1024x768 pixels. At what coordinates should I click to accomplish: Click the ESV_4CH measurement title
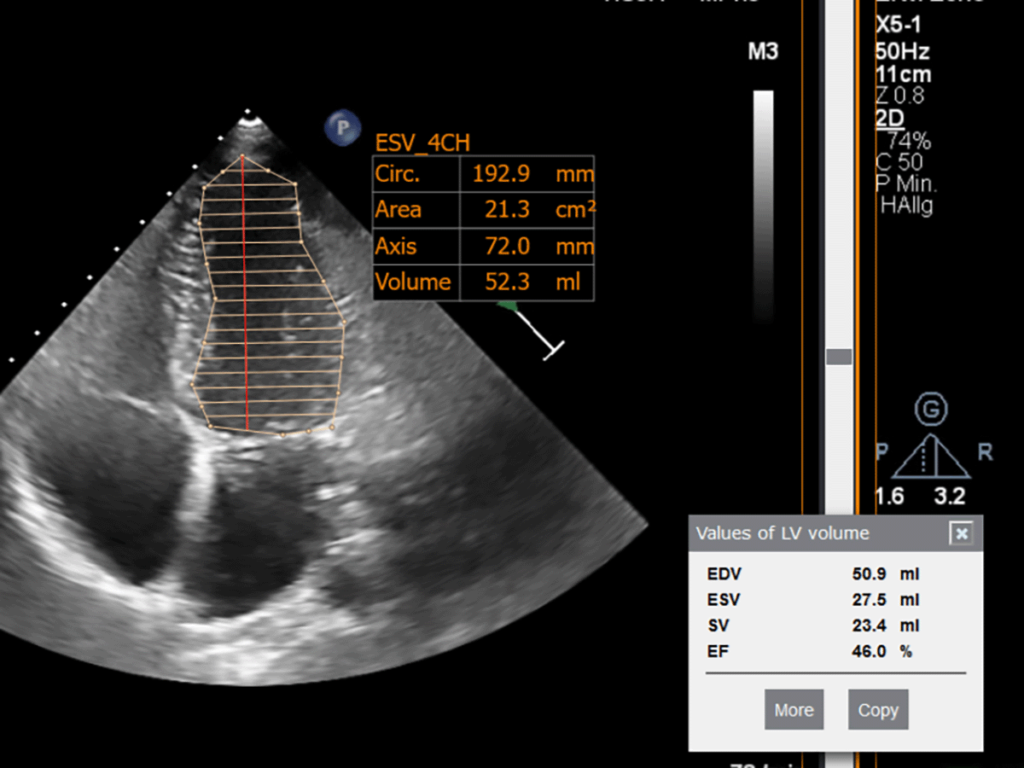click(423, 143)
